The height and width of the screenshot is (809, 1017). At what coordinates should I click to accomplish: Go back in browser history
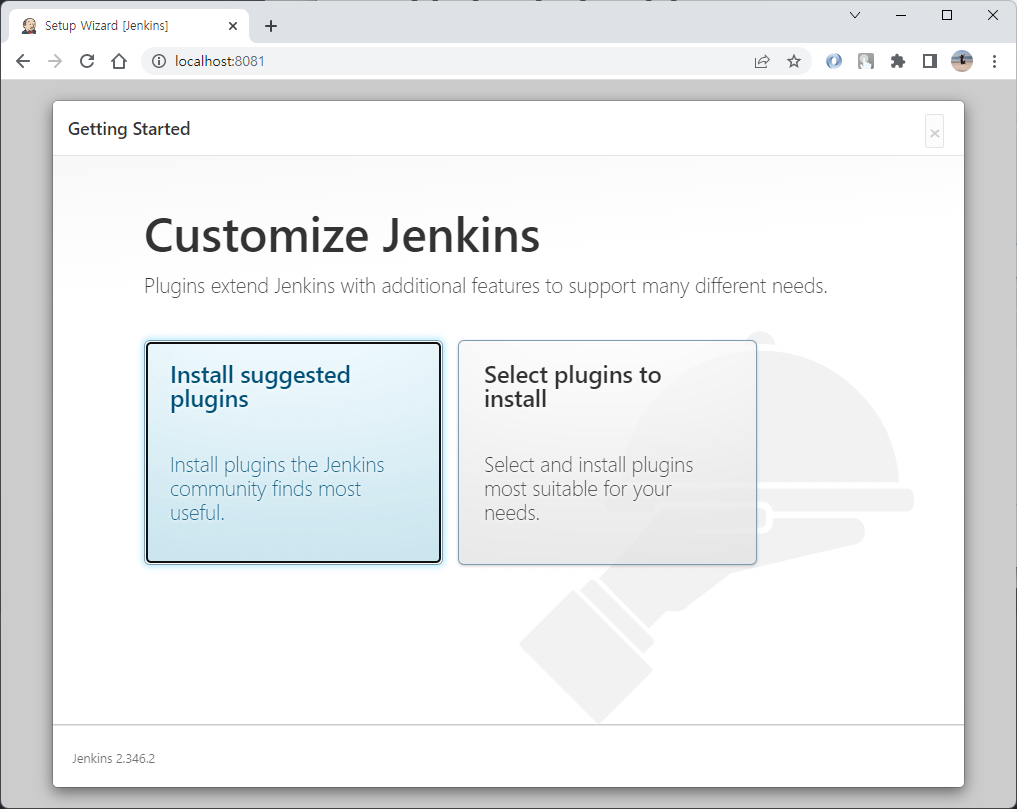pyautogui.click(x=23, y=61)
